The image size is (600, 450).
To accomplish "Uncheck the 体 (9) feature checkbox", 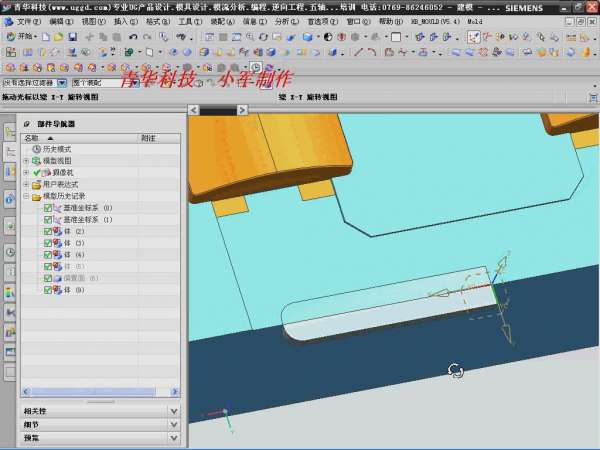I will coord(47,290).
